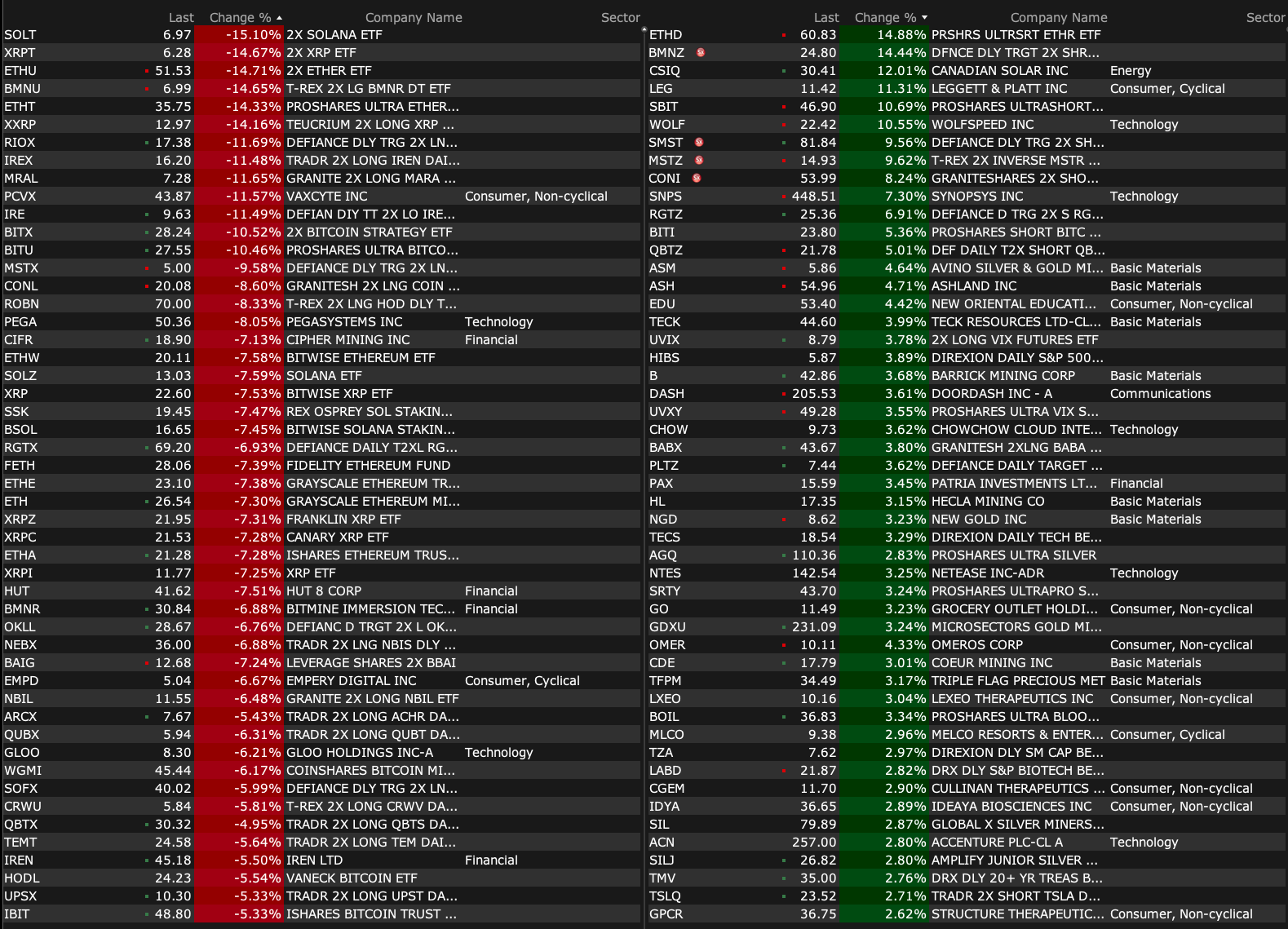The width and height of the screenshot is (1288, 929).
Task: Click the red badge icon next to BMNZ
Action: (x=700, y=53)
